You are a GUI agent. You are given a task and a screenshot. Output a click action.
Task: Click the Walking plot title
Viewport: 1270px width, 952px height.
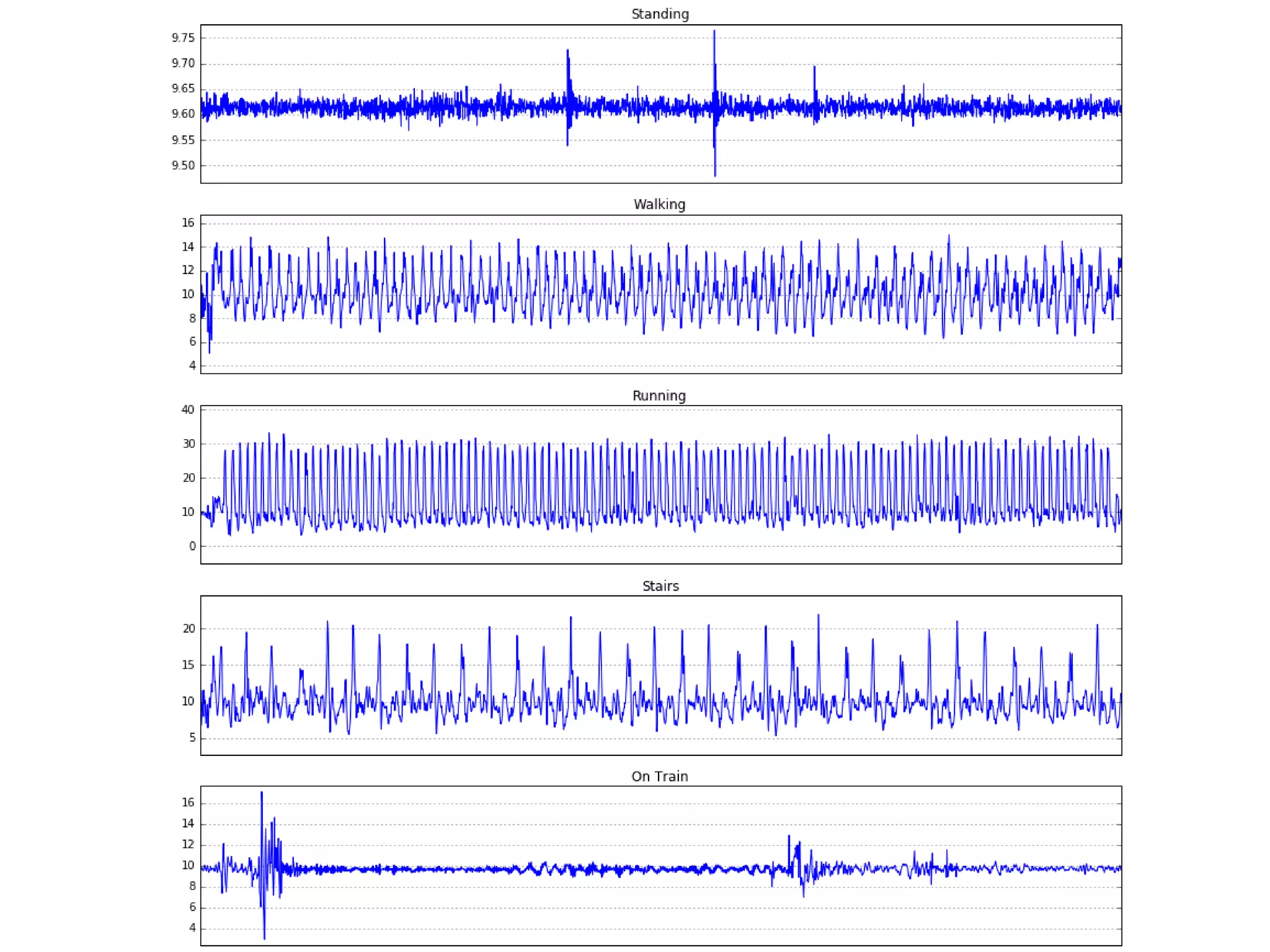click(659, 205)
